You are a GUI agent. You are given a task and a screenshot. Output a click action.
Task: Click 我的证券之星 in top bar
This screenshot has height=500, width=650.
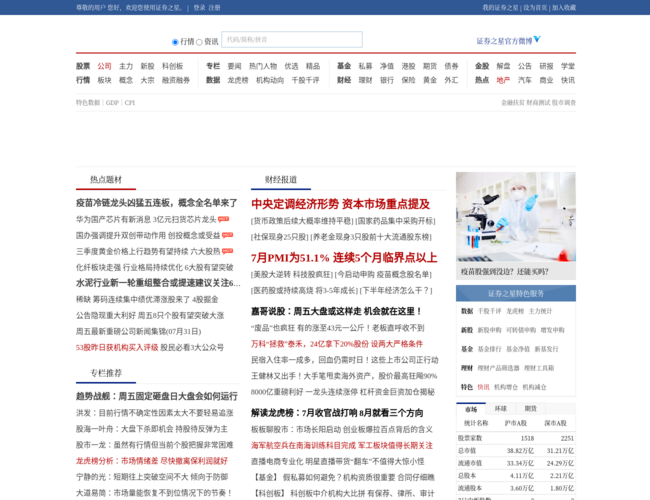coord(500,7)
